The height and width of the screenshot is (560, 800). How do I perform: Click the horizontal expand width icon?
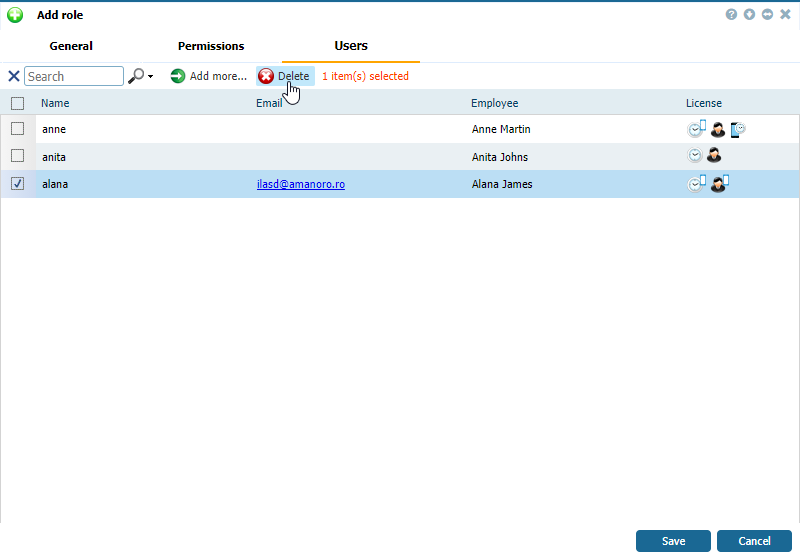tap(767, 15)
